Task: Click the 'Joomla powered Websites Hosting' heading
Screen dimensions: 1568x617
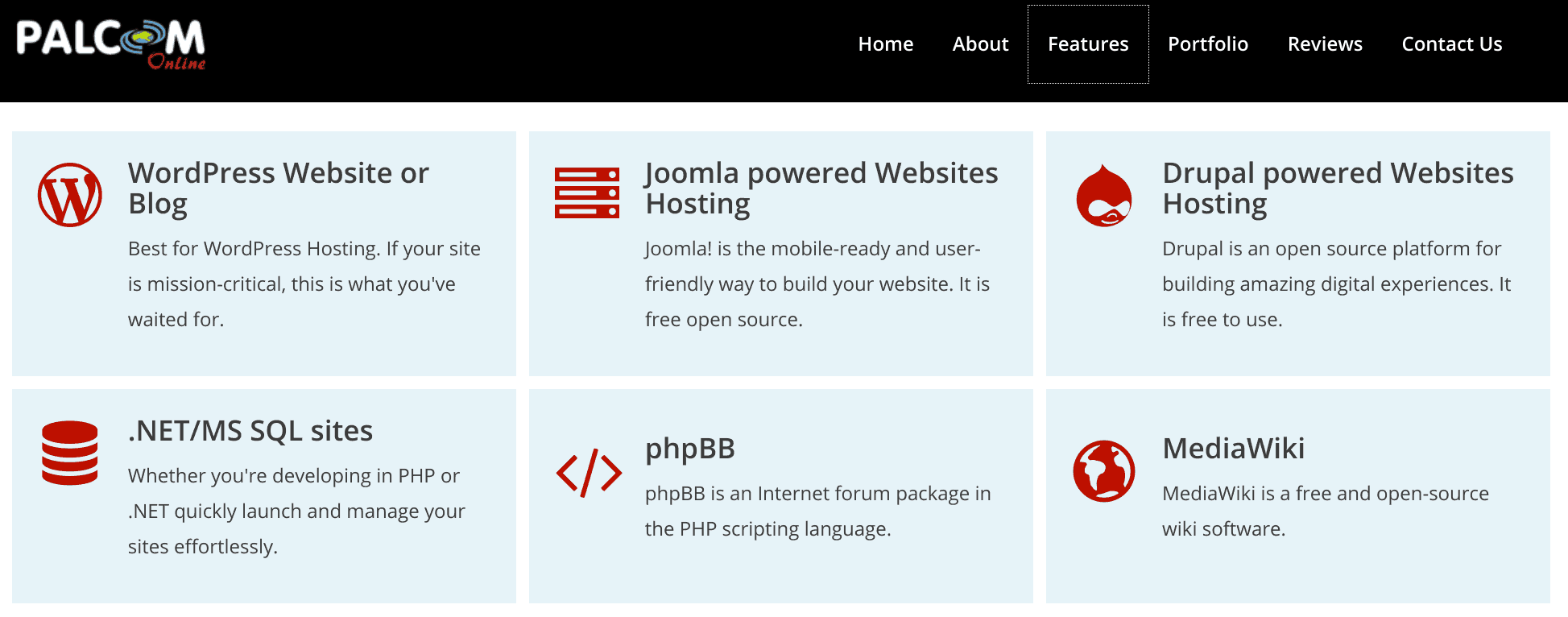Action: tap(821, 188)
